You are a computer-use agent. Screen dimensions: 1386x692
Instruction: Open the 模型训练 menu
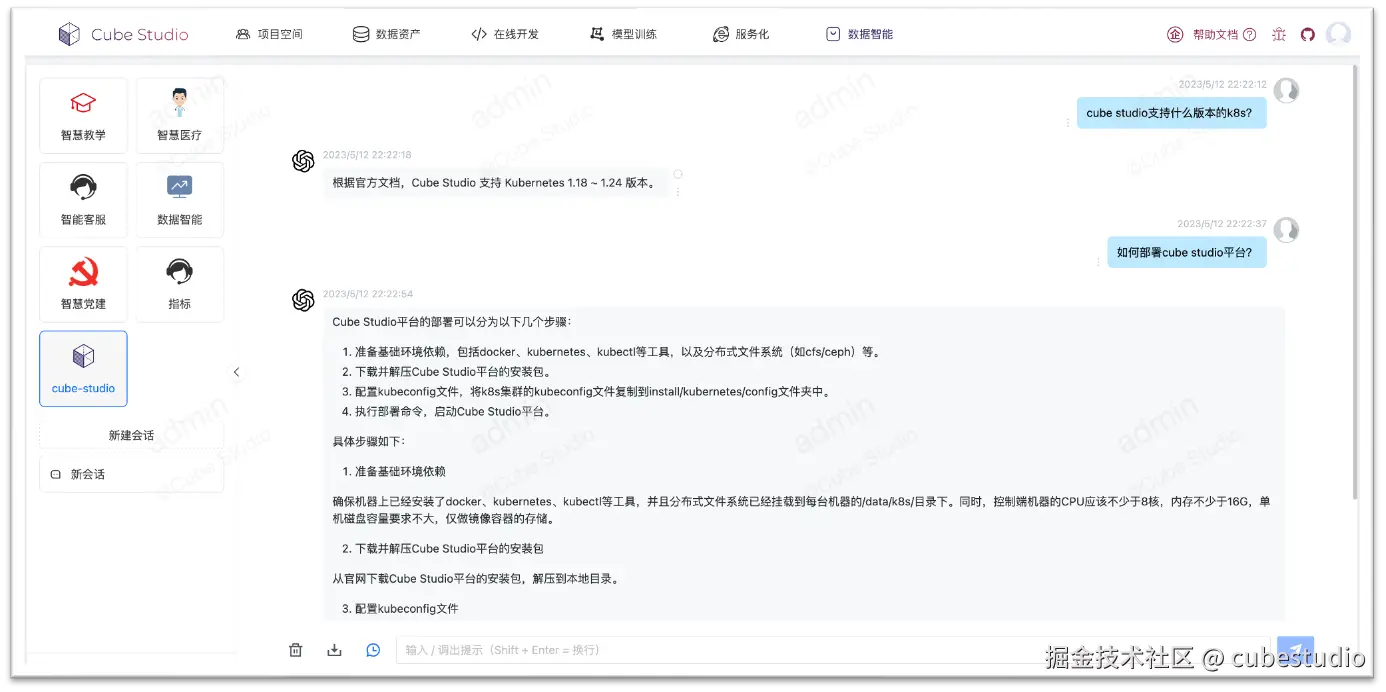coord(623,34)
